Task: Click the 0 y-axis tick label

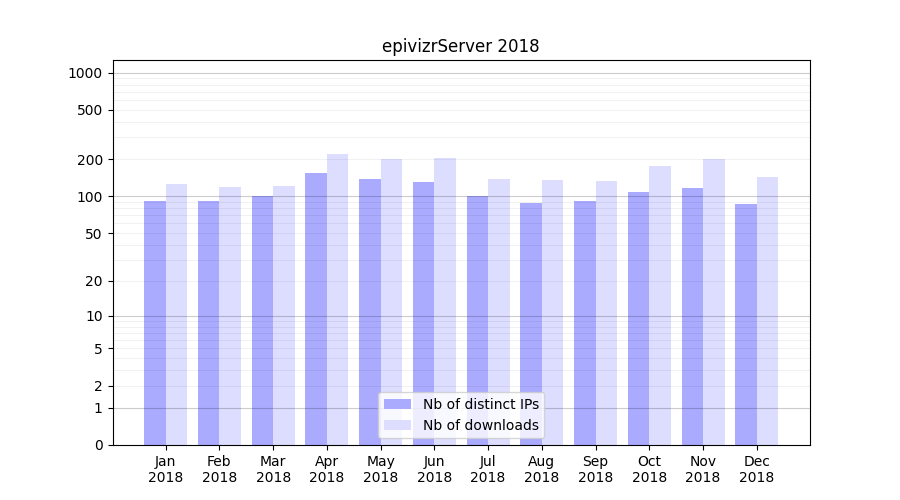Action: (98, 445)
